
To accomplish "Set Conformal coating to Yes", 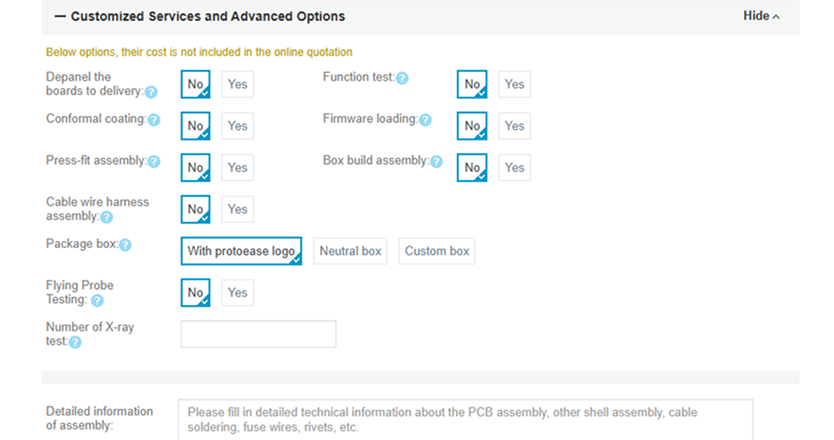I will 237,126.
